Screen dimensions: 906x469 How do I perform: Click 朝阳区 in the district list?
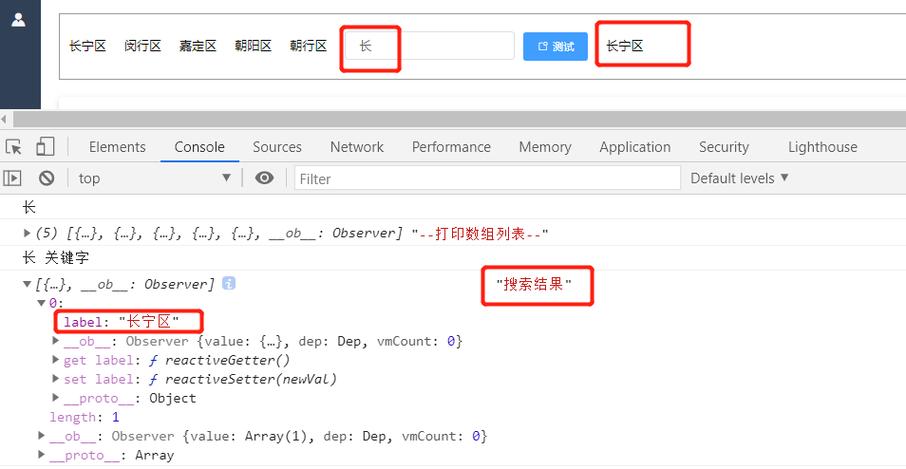pyautogui.click(x=253, y=46)
